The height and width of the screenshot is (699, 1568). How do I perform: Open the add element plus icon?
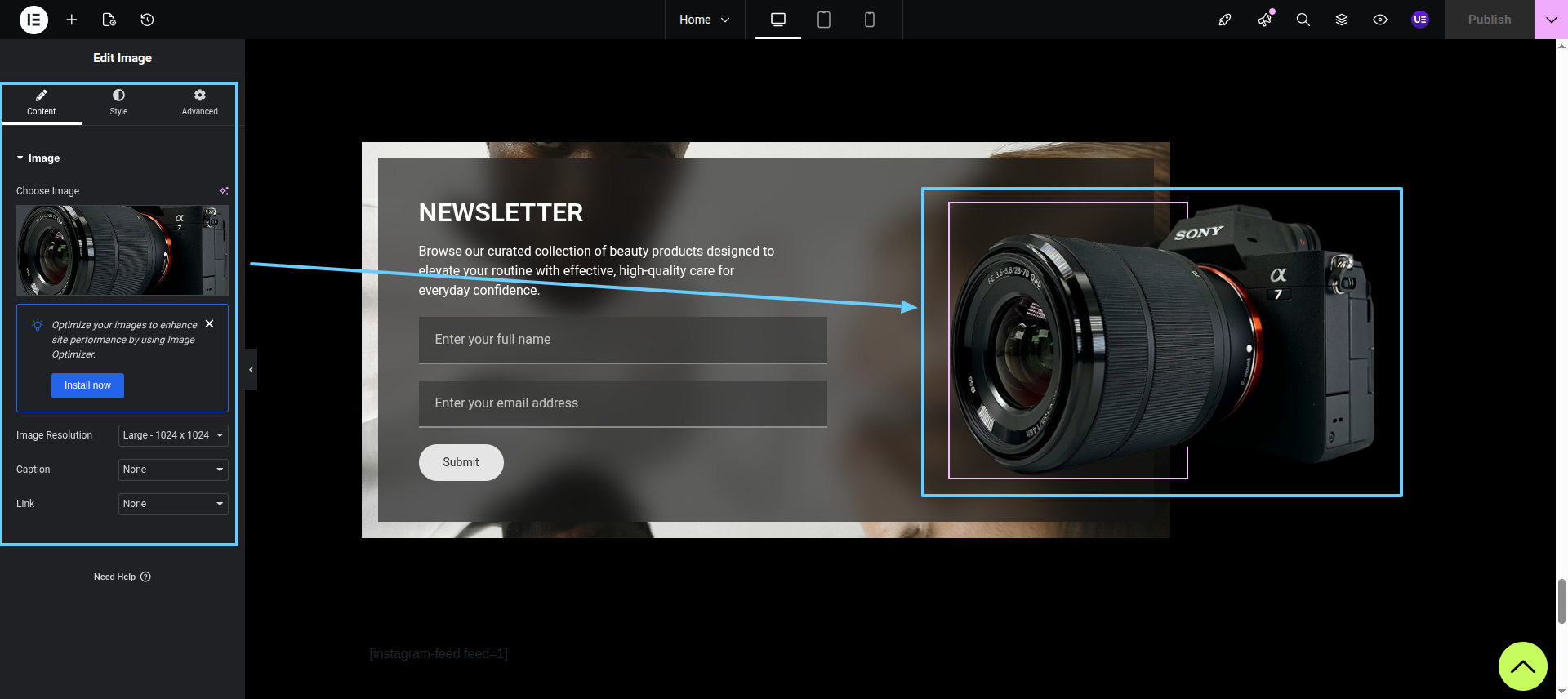tap(72, 20)
